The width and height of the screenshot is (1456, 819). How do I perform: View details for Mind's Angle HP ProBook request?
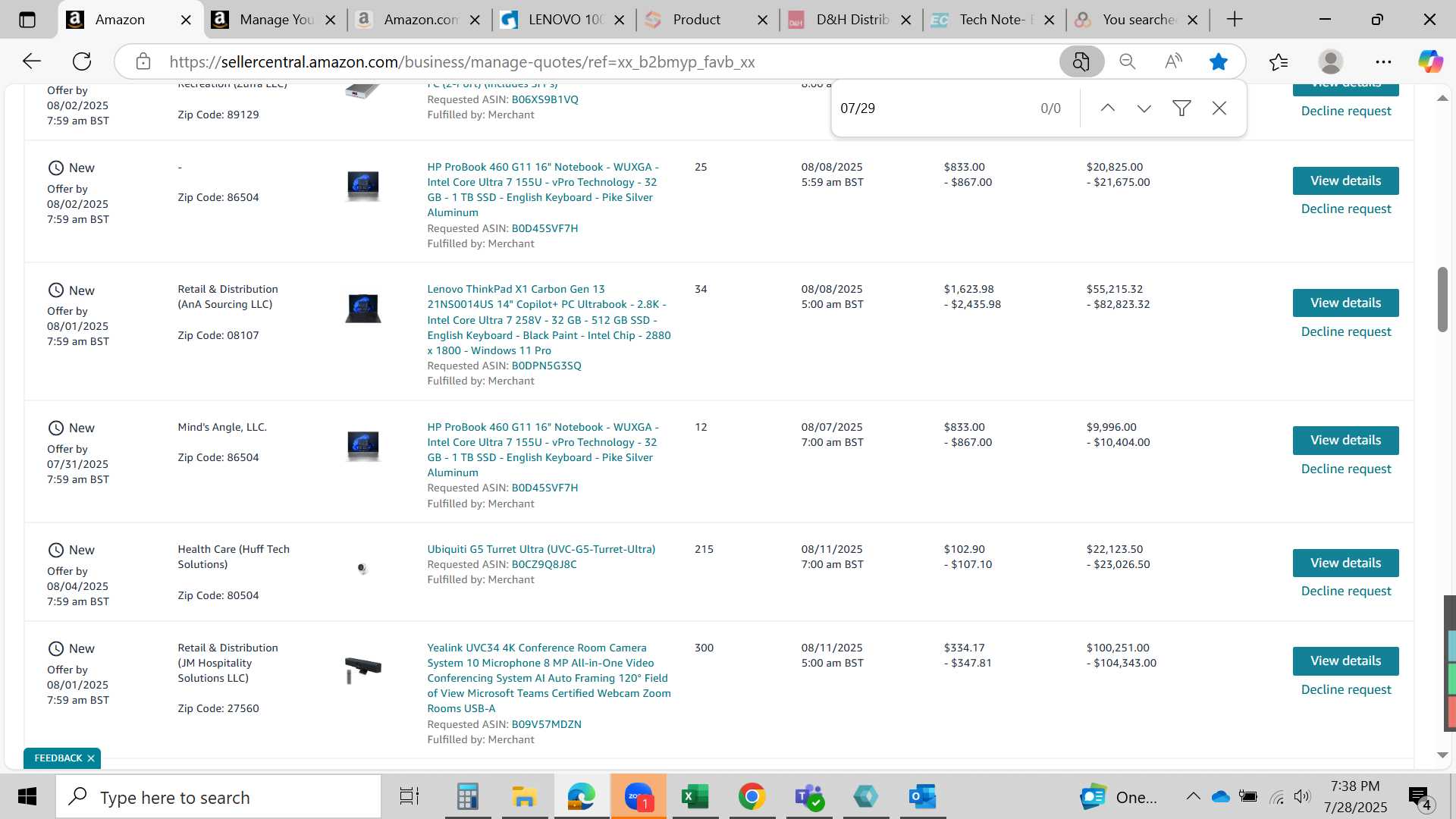(x=1345, y=440)
